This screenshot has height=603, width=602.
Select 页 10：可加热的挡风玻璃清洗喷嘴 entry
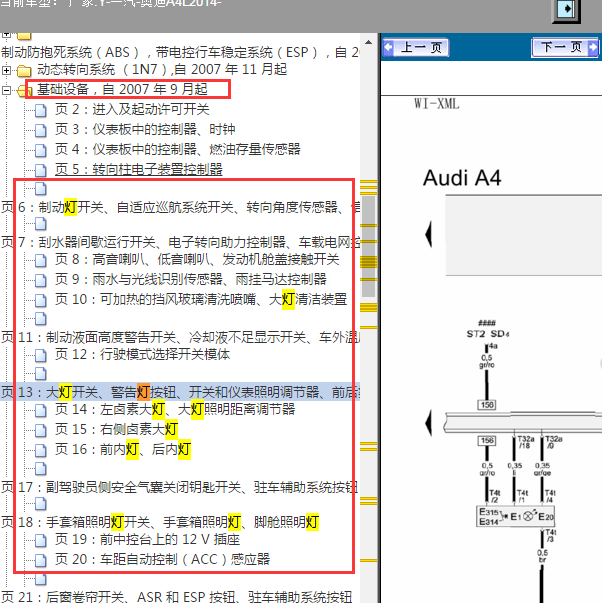201,299
